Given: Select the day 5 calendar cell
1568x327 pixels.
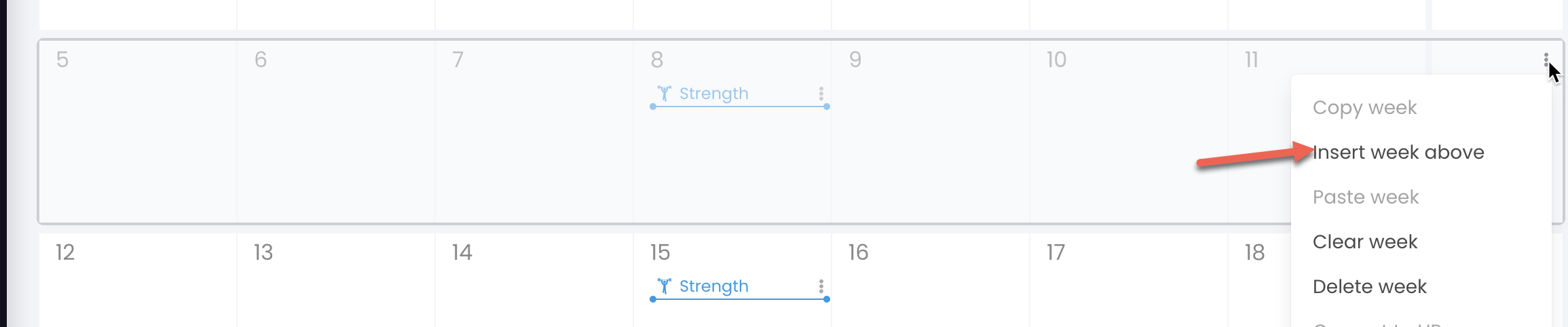Looking at the screenshot, I should click(138, 132).
